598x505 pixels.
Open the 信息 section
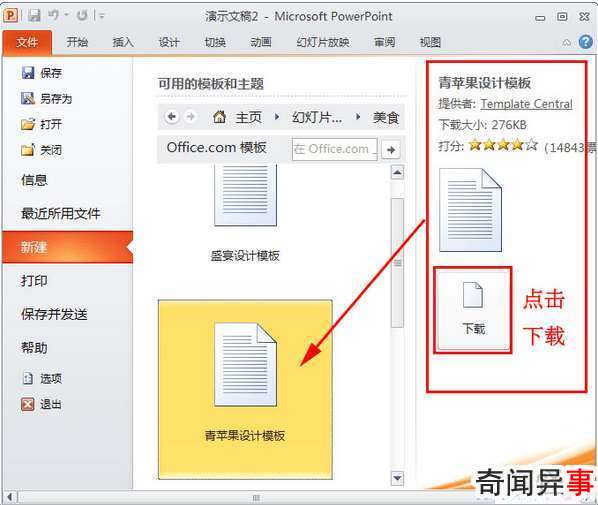click(34, 180)
